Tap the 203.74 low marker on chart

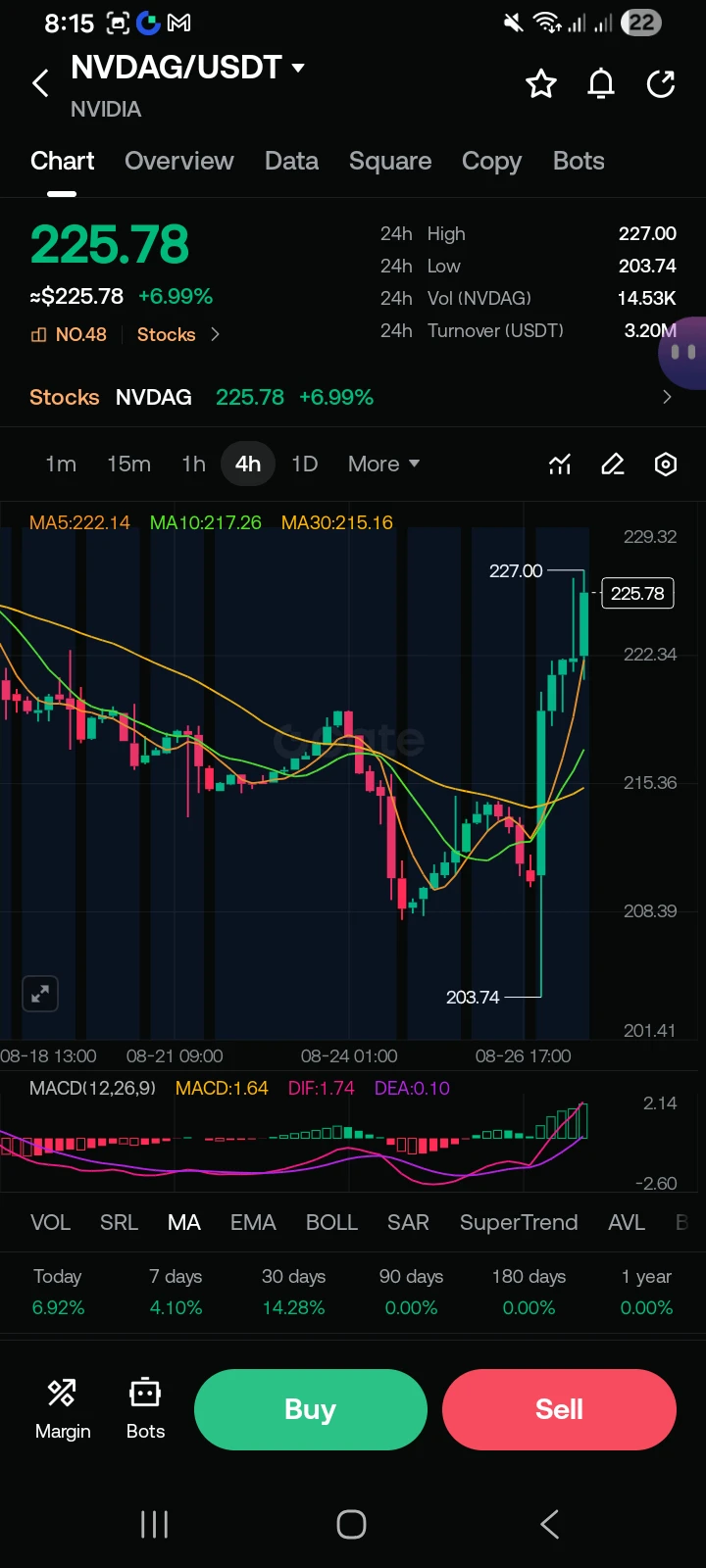click(473, 997)
